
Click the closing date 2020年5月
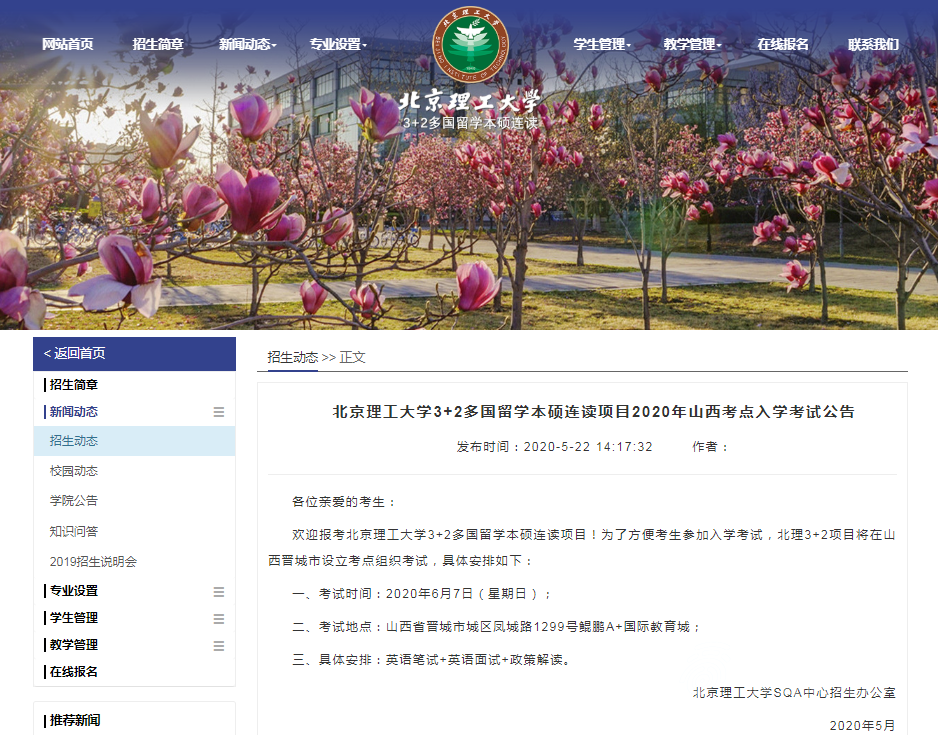point(862,725)
